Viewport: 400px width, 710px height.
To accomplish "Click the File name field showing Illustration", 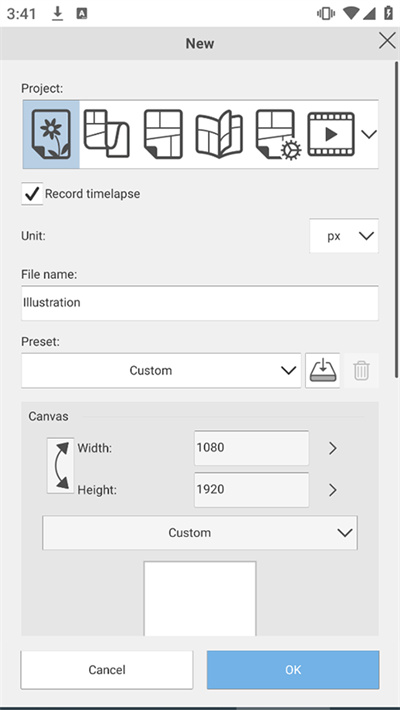I will [200, 303].
